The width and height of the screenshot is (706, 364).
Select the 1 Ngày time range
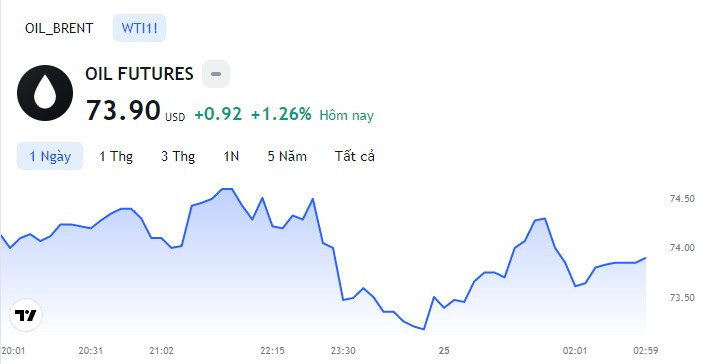50,156
